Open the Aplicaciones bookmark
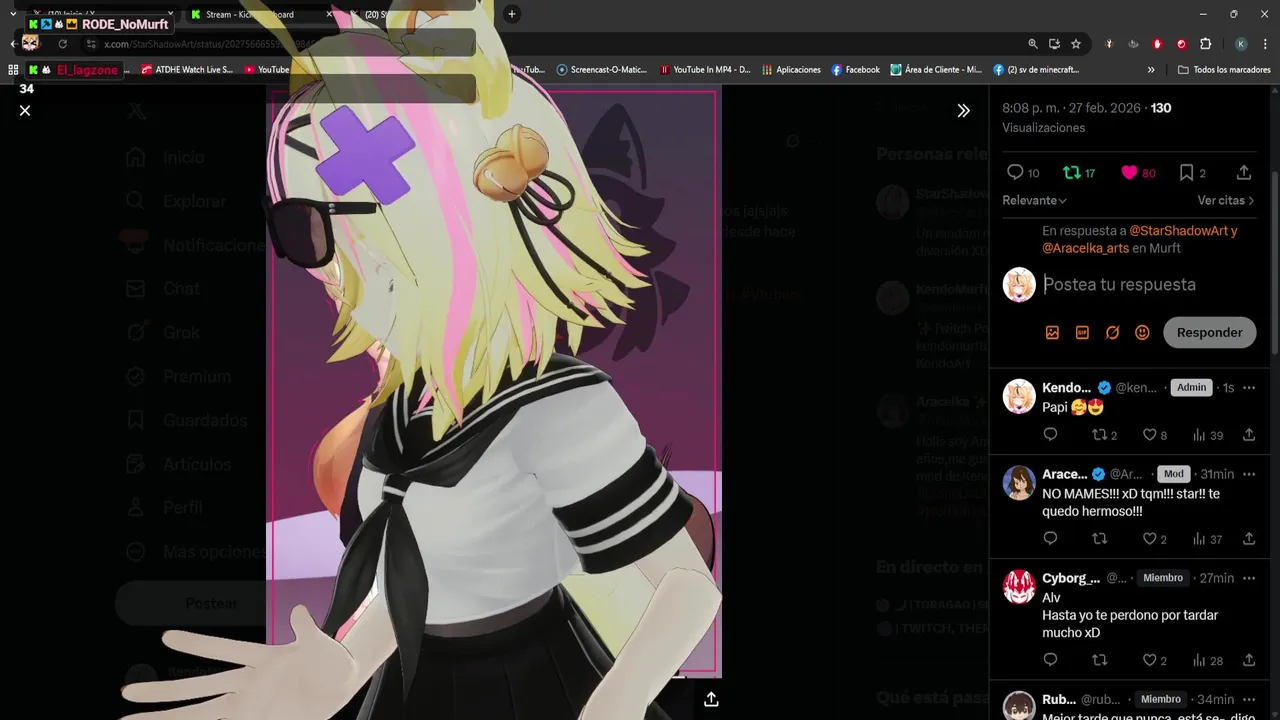This screenshot has height=720, width=1280. point(791,70)
